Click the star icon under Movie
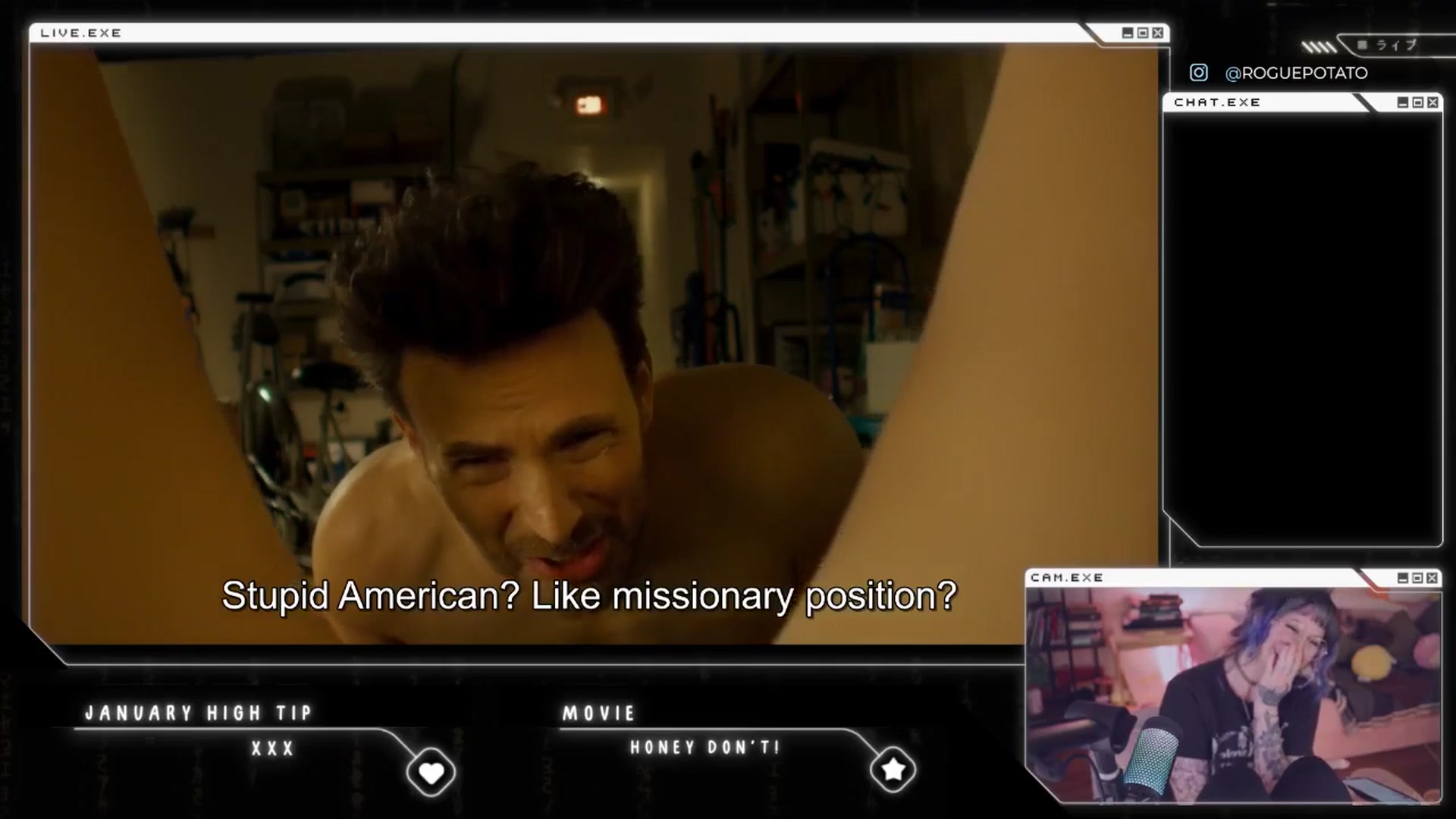The height and width of the screenshot is (819, 1456). click(x=893, y=770)
